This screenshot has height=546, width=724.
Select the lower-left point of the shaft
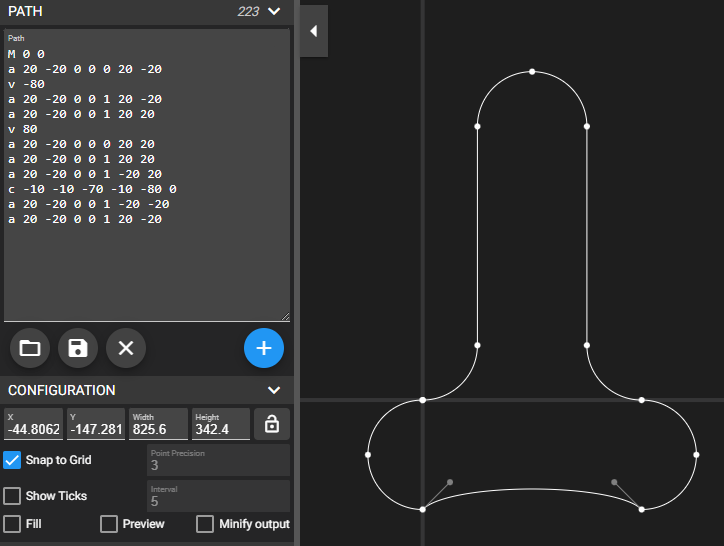(x=477, y=345)
